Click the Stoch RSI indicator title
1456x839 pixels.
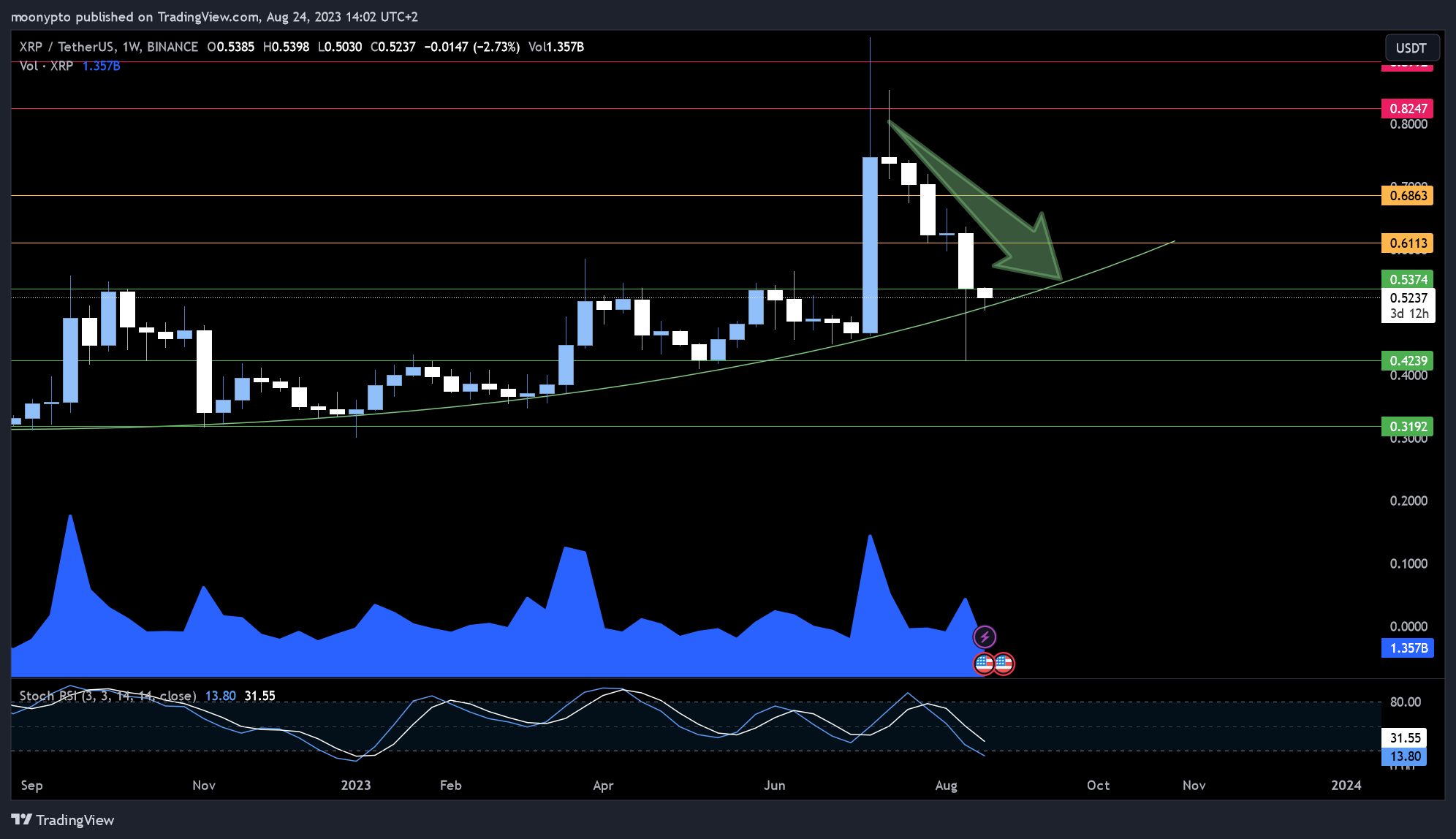pos(107,696)
